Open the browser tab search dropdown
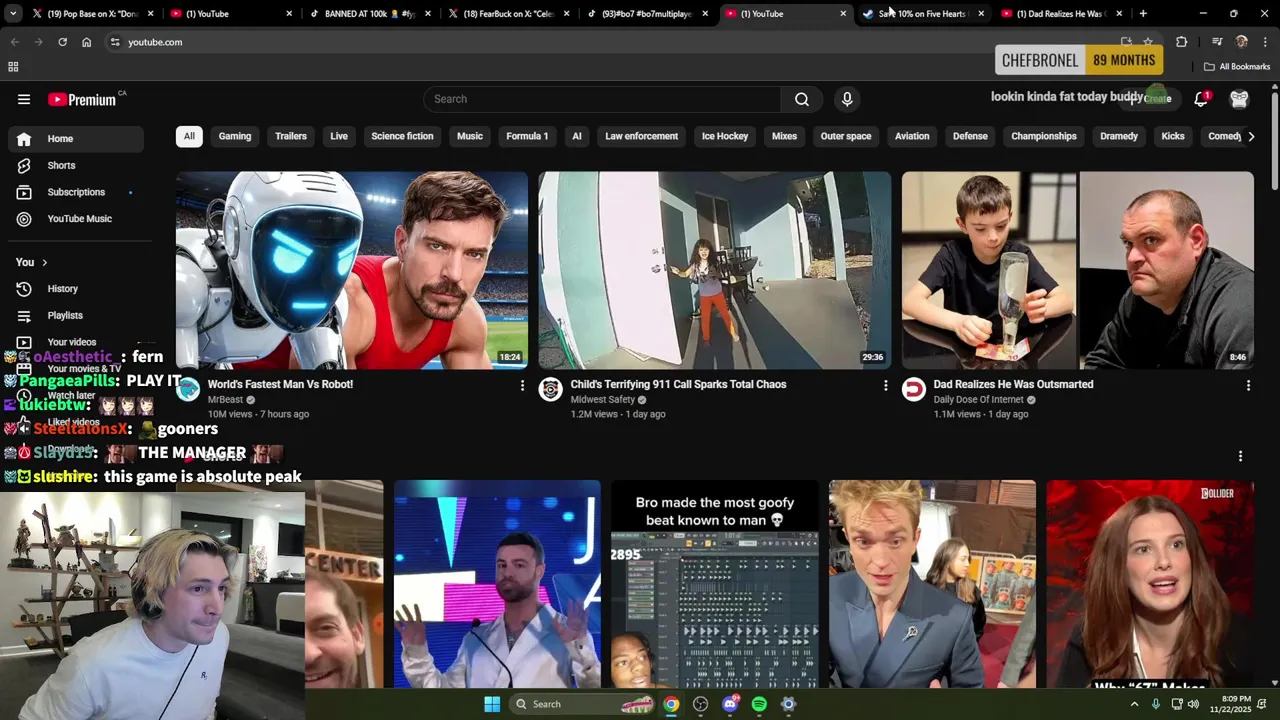 point(13,14)
